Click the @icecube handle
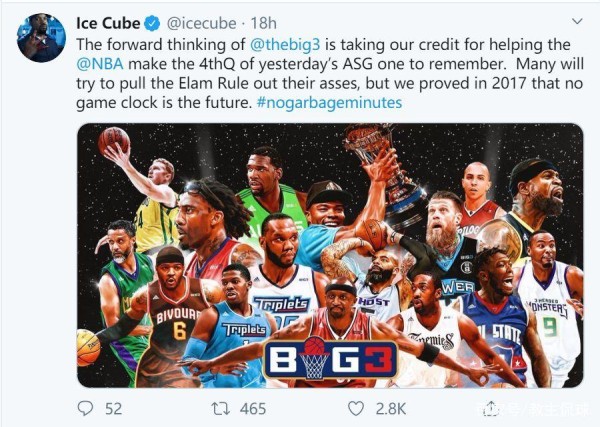The height and width of the screenshot is (427, 600). click(202, 24)
